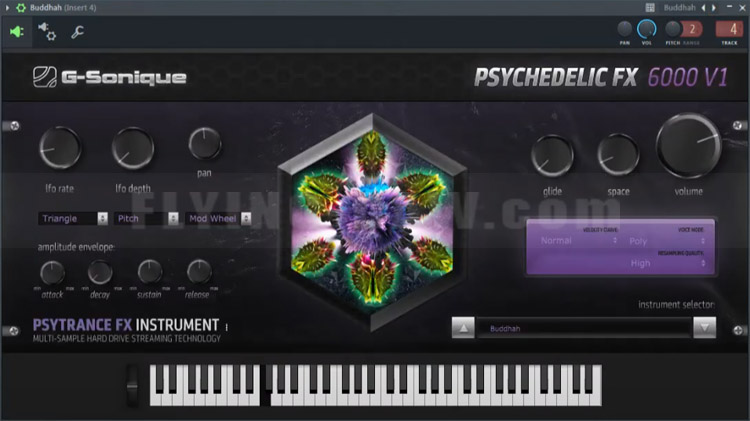Screen dimensions: 750x421
Task: Click the bottom-left panel screw
Action: (14, 331)
